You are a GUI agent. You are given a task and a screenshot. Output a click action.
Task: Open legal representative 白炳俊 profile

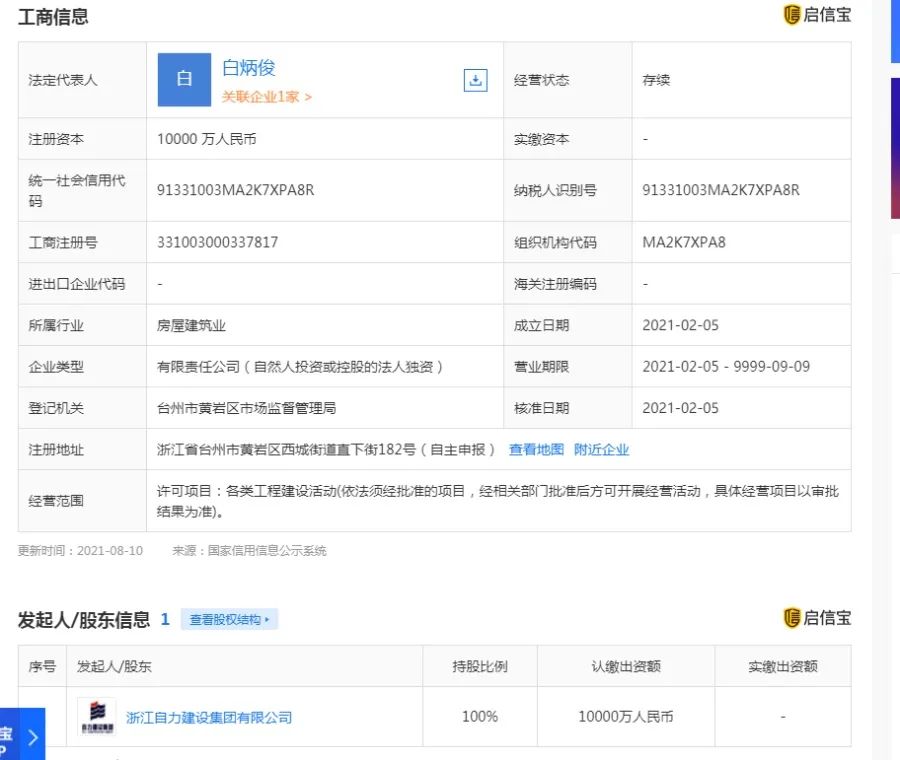point(249,68)
